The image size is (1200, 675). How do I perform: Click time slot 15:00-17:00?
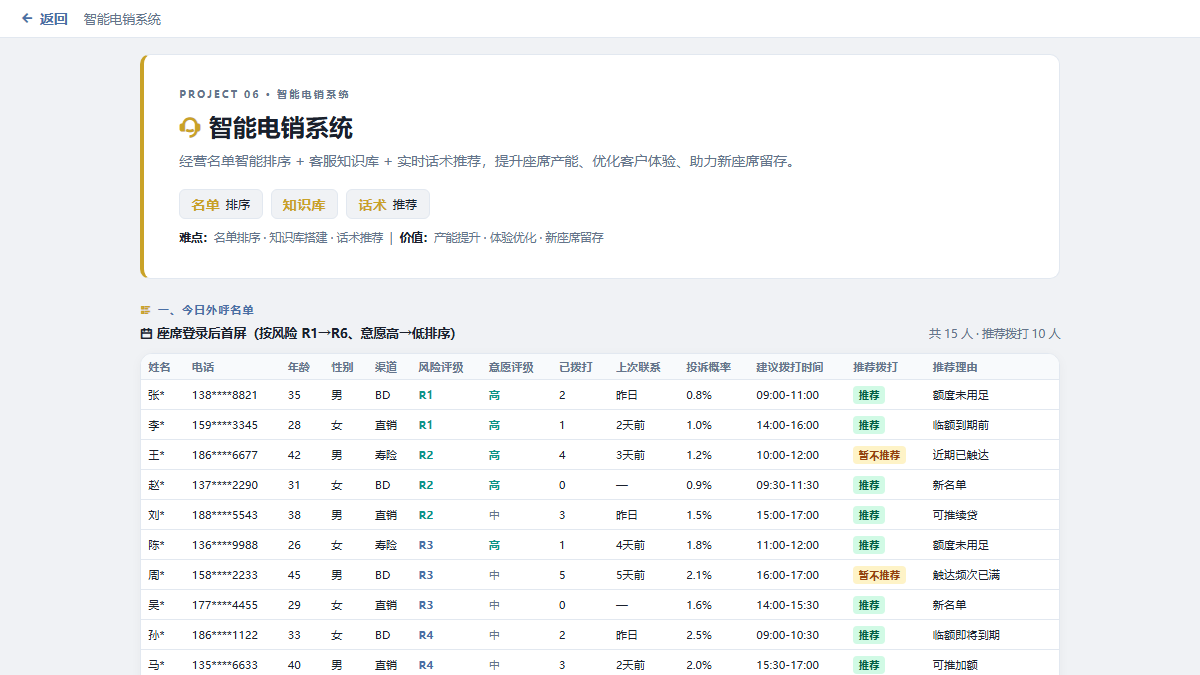pos(788,515)
